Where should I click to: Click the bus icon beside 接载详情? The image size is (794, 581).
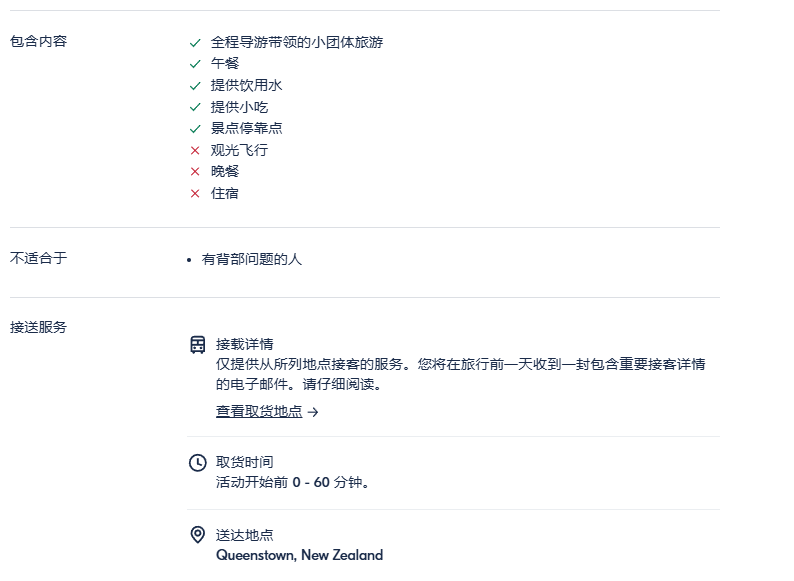pyautogui.click(x=197, y=344)
